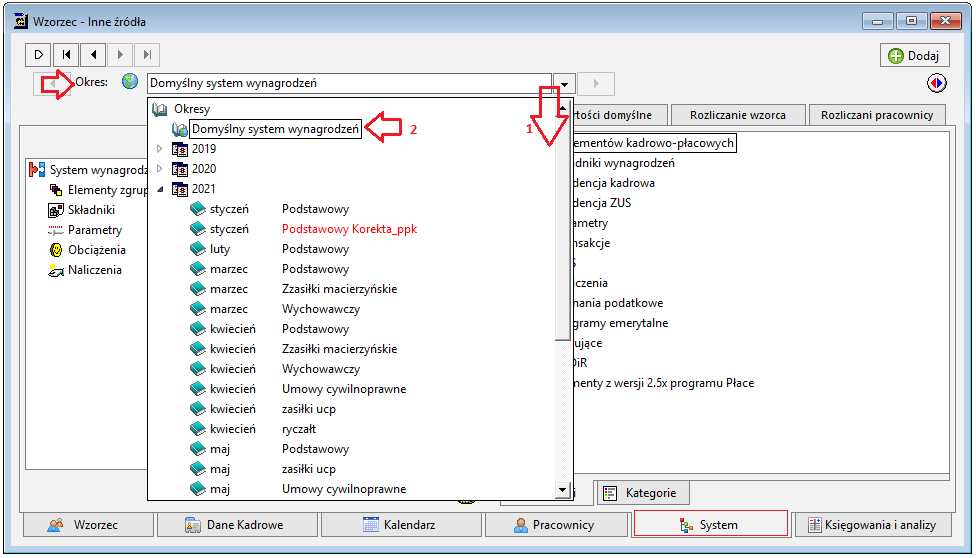This screenshot has height=558, width=976.
Task: Select programy emerytalne entry in right list
Action: click(x=620, y=323)
